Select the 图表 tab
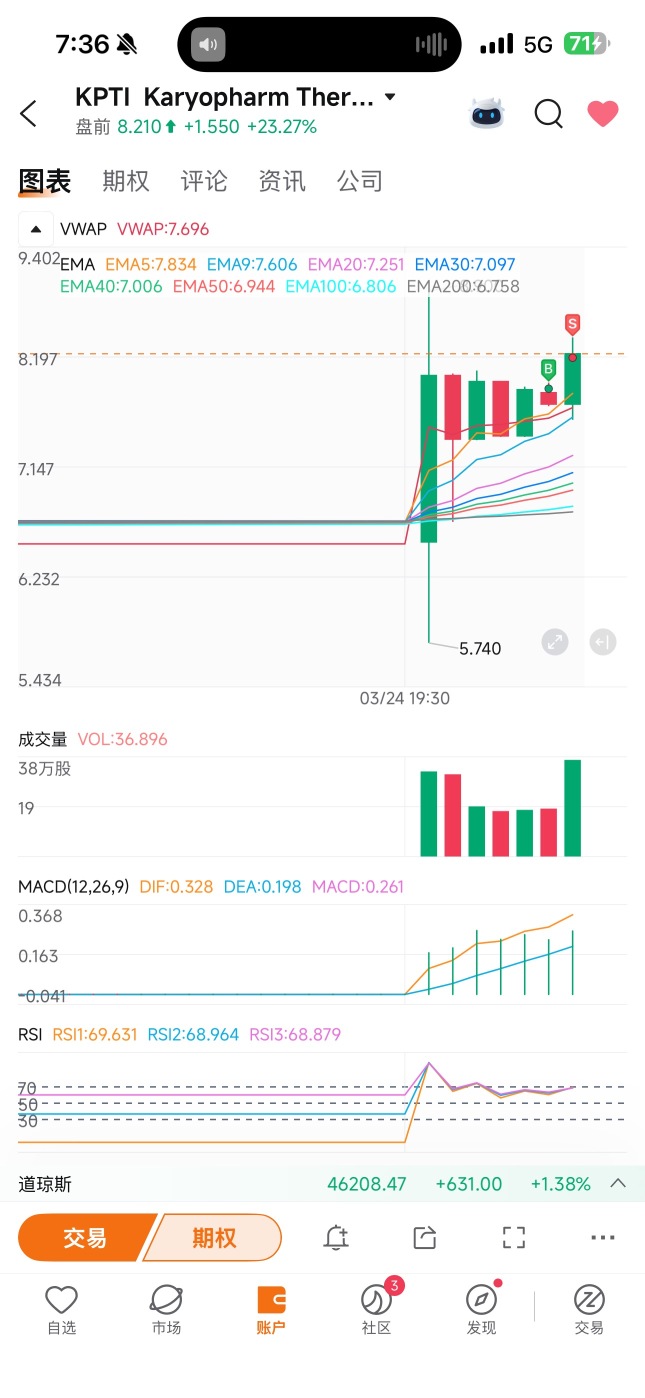 click(x=45, y=182)
